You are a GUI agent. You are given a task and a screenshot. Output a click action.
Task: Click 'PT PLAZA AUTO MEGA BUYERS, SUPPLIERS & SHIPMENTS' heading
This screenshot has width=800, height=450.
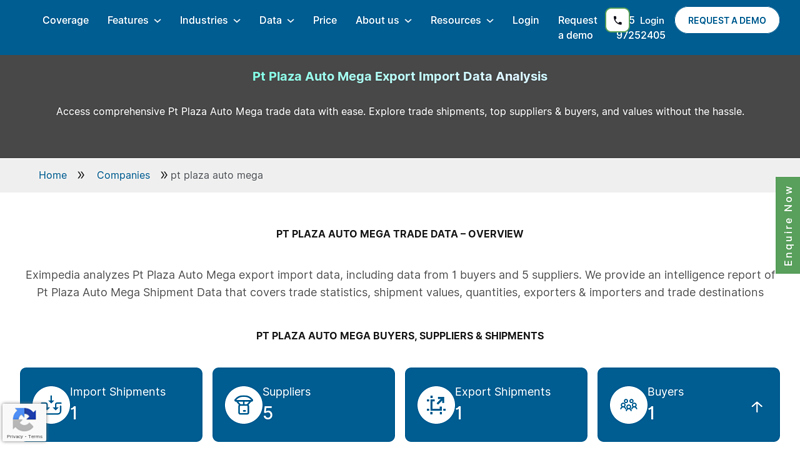point(400,336)
